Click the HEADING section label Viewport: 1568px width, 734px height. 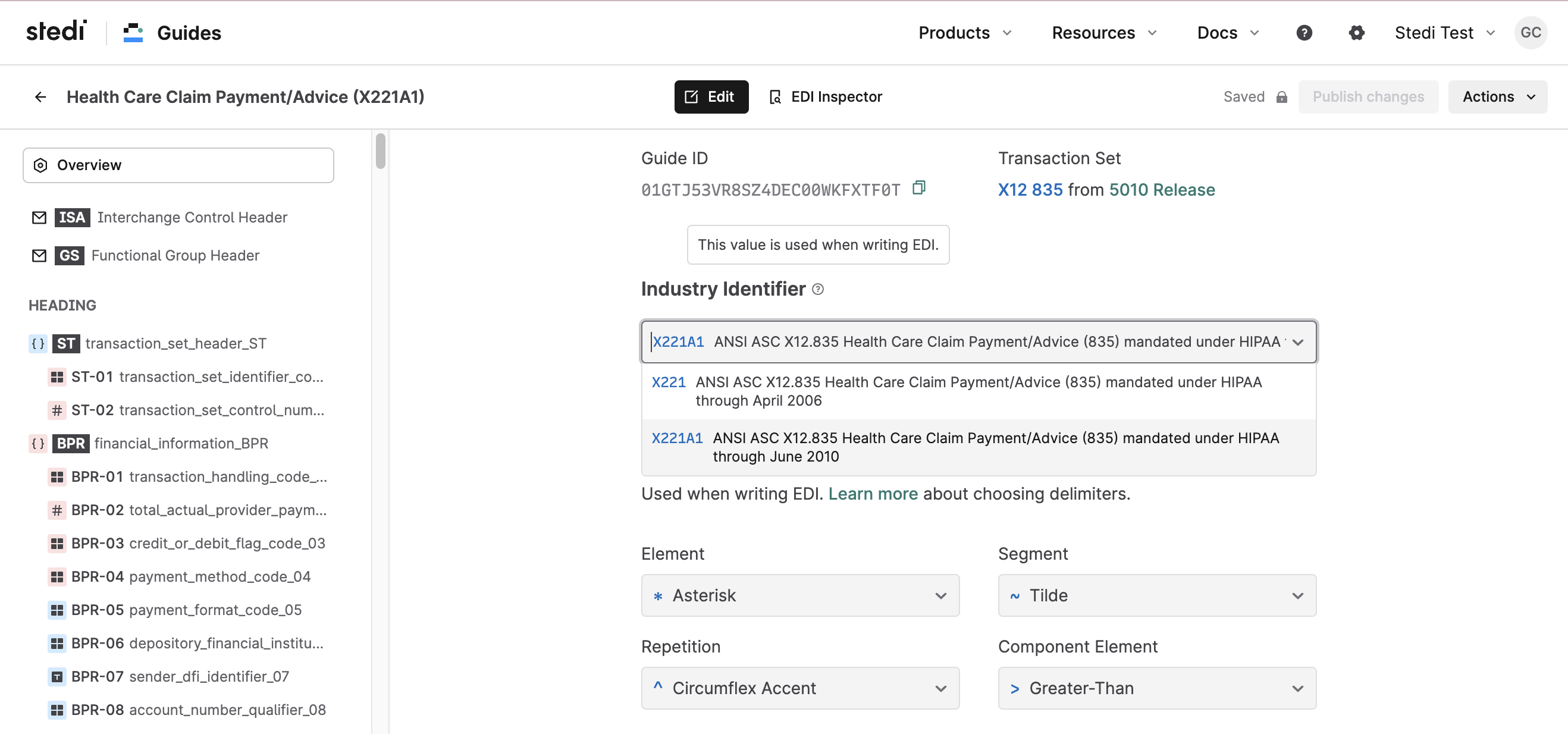click(62, 306)
